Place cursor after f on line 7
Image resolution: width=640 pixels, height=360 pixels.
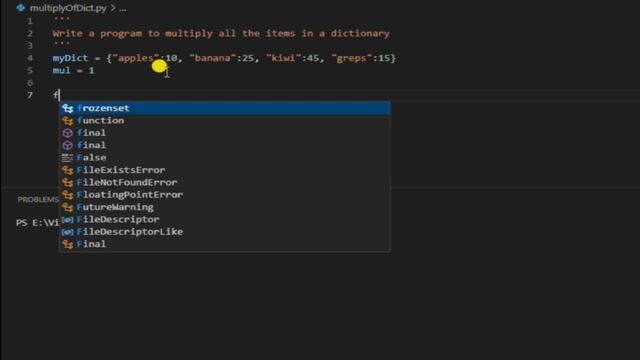tap(59, 95)
